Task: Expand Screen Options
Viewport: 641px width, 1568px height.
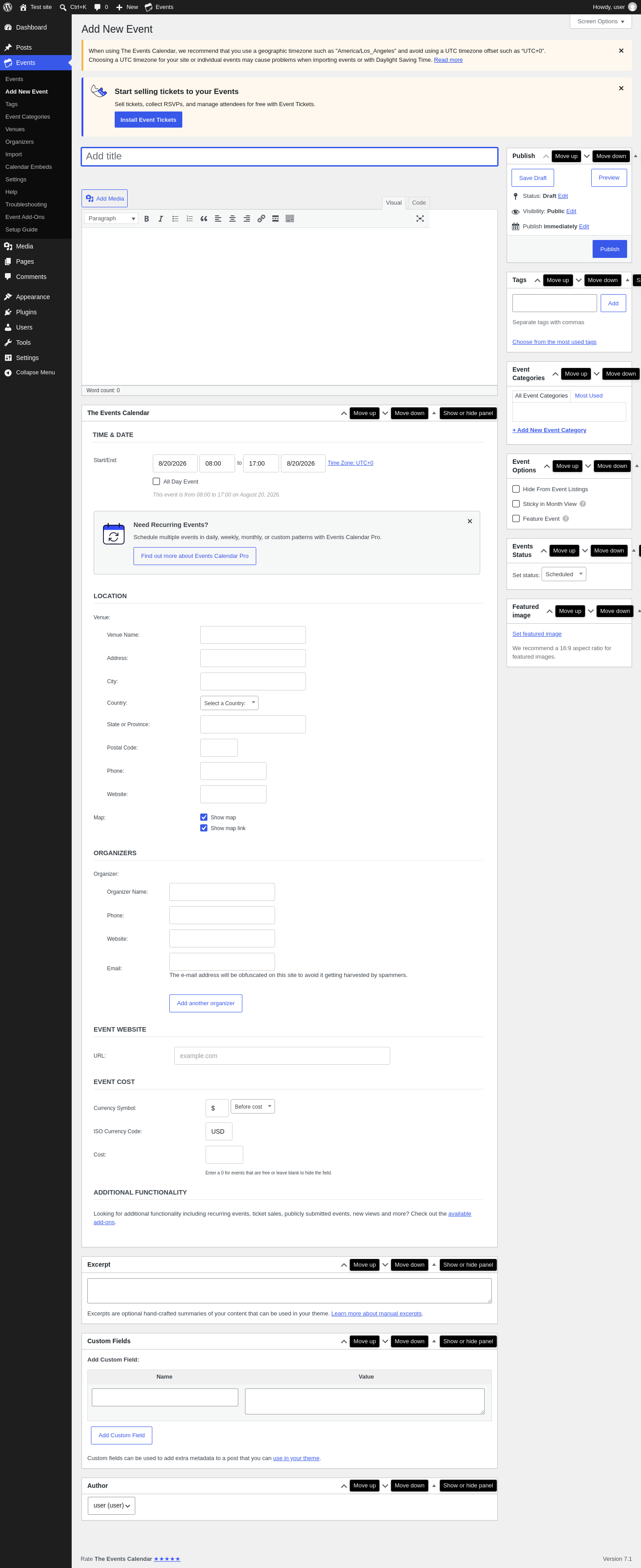Action: pos(601,21)
